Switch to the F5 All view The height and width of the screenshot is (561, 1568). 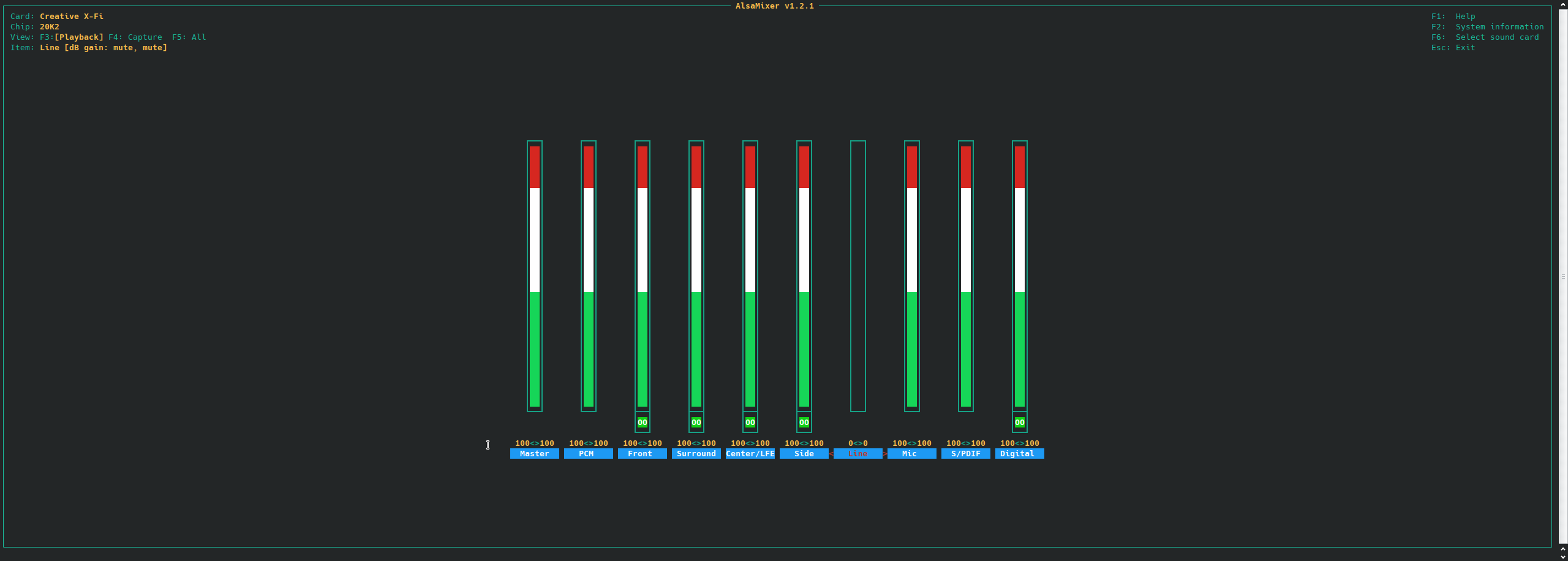(189, 37)
